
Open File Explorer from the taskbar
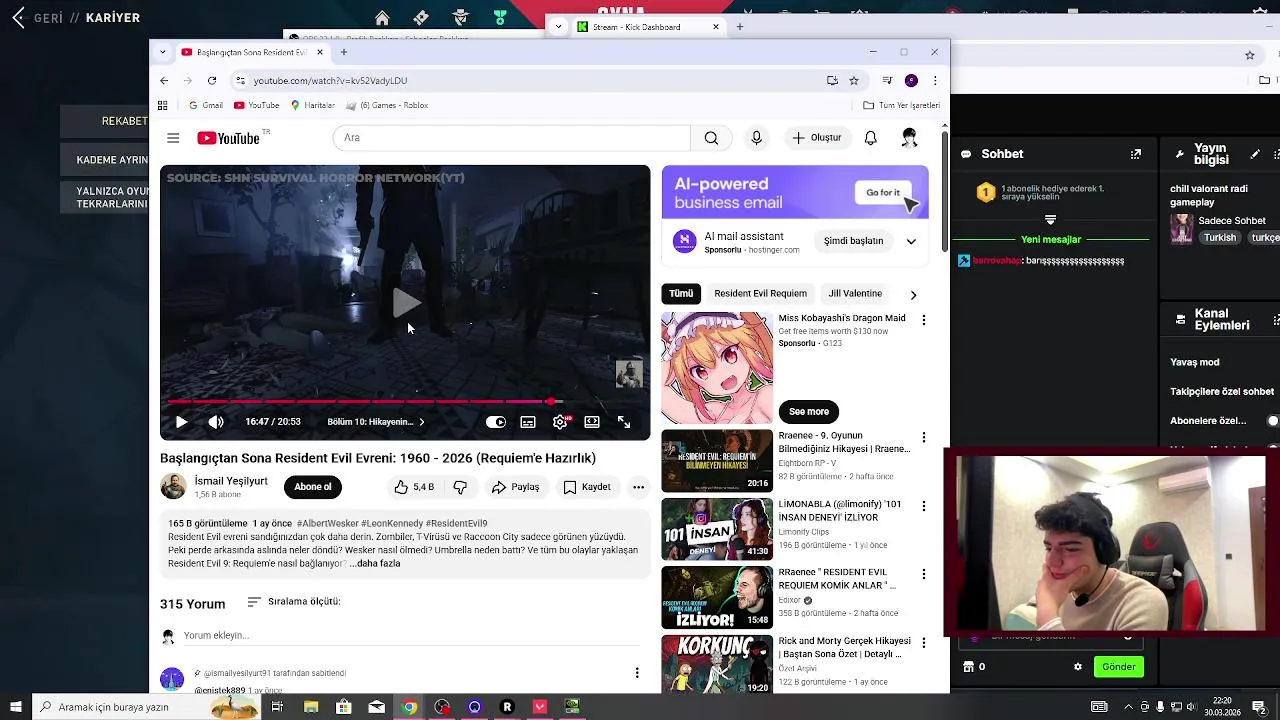[311, 707]
